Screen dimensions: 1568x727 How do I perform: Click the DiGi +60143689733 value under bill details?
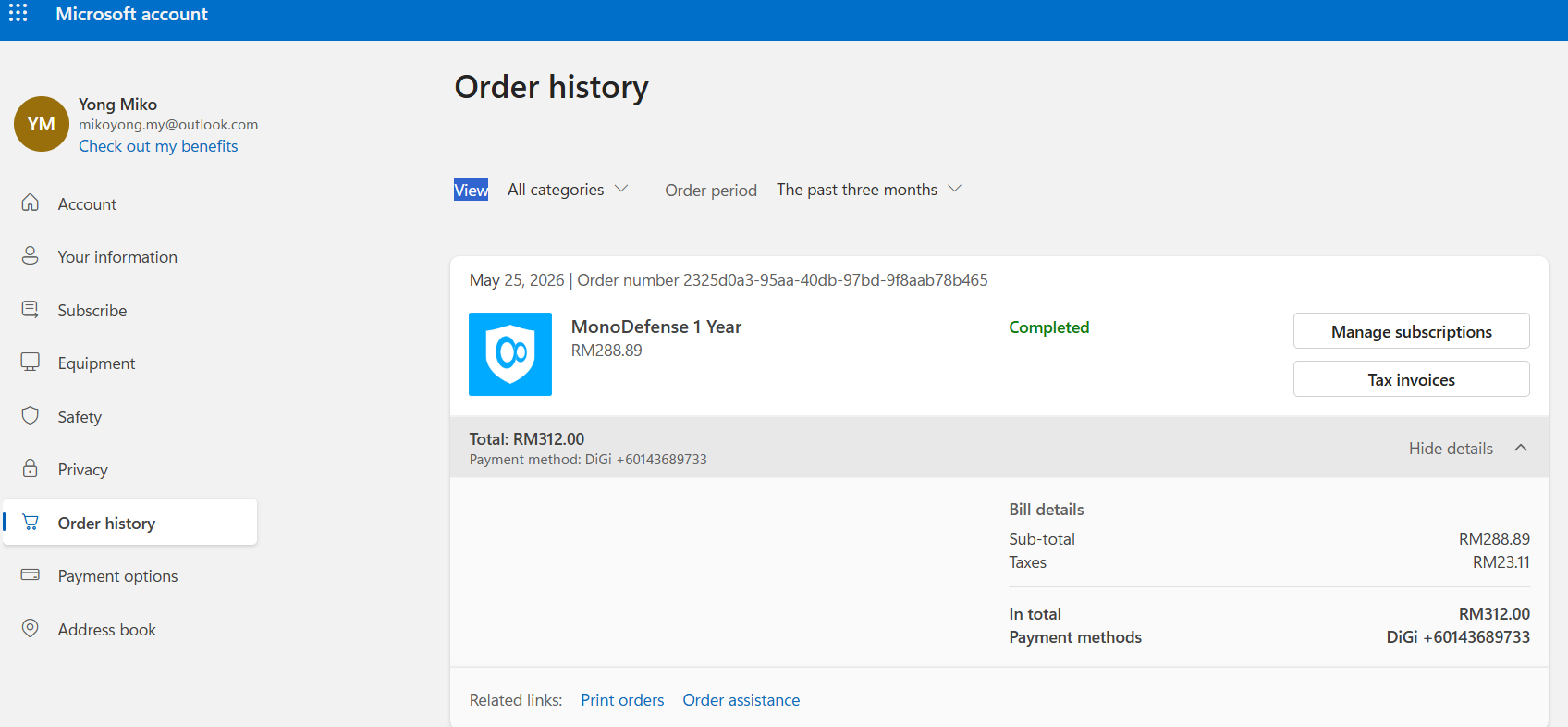click(x=1458, y=637)
